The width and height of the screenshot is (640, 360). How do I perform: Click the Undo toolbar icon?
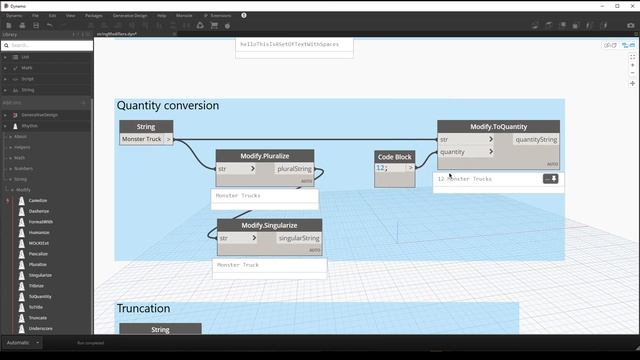pyautogui.click(x=50, y=25)
